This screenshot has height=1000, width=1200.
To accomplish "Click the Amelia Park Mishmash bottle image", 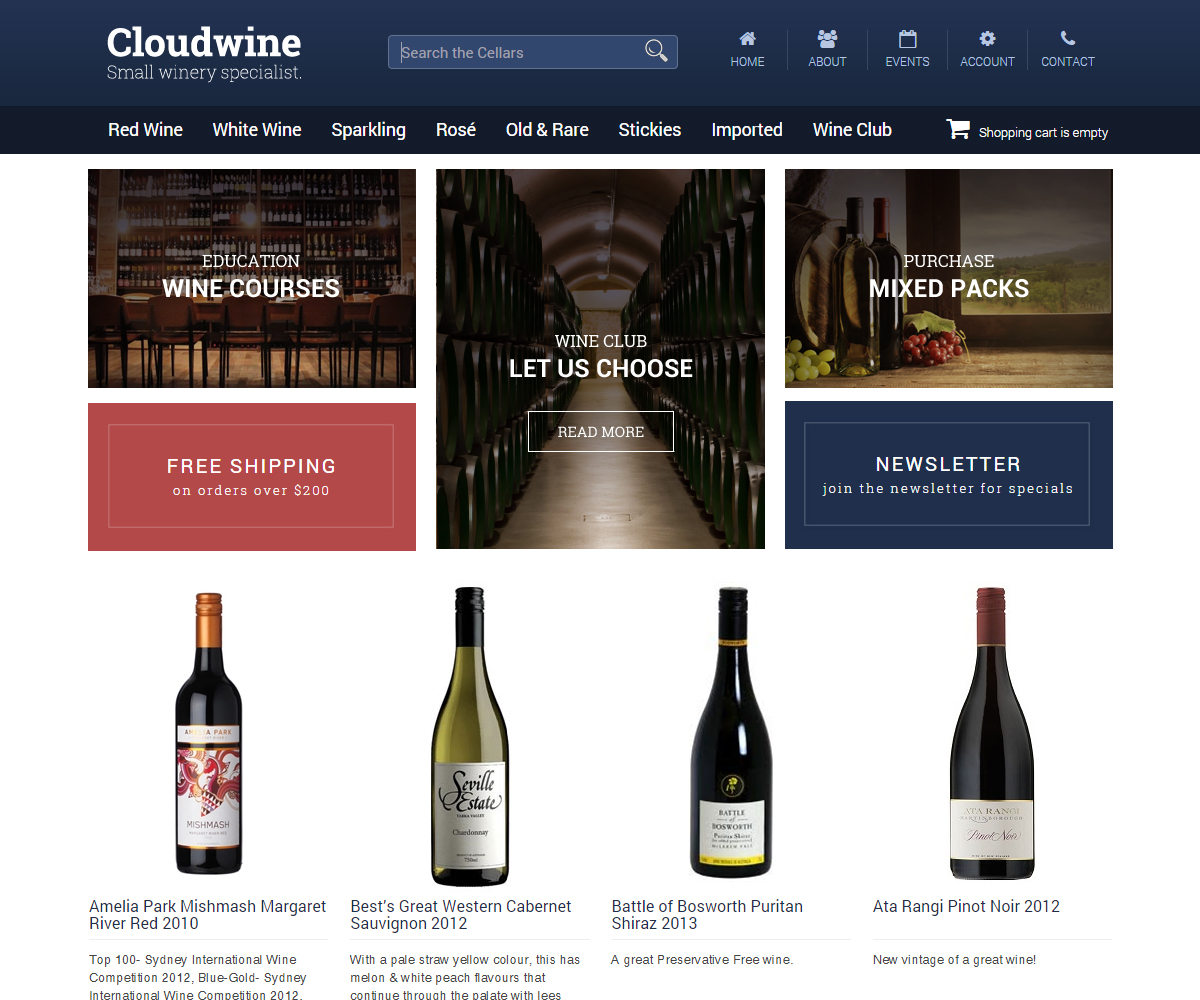I will point(208,733).
